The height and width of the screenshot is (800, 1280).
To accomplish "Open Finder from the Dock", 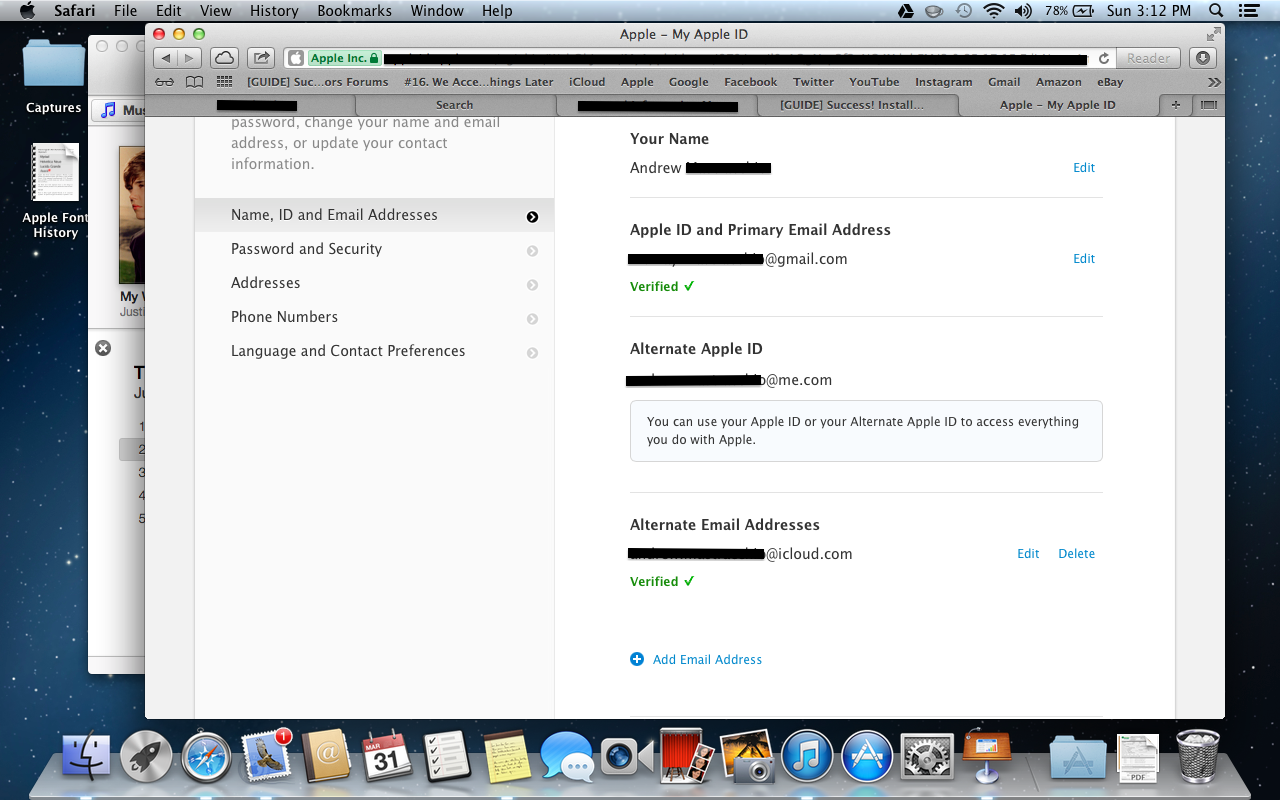I will pos(86,757).
